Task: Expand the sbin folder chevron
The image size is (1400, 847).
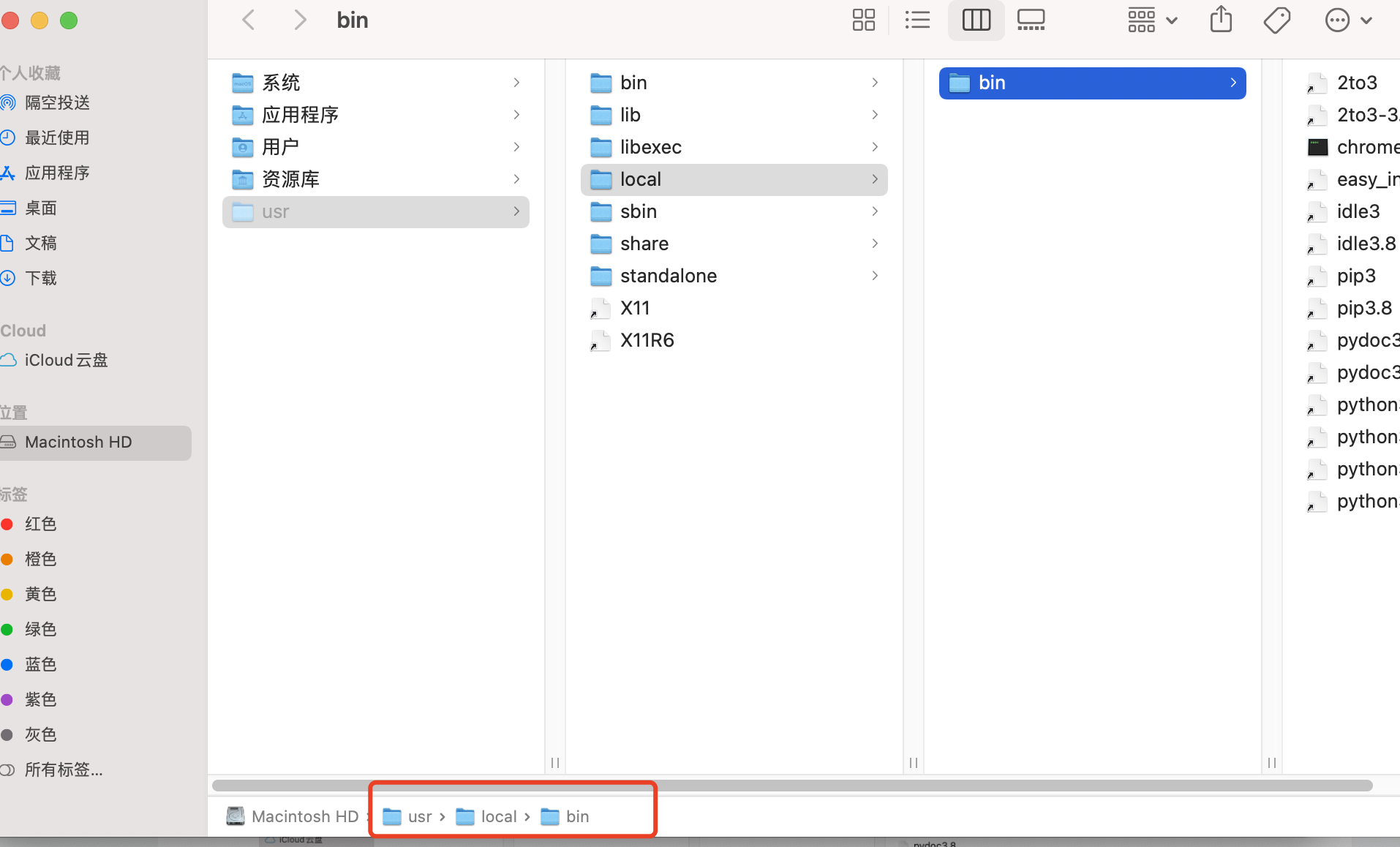Action: (874, 211)
